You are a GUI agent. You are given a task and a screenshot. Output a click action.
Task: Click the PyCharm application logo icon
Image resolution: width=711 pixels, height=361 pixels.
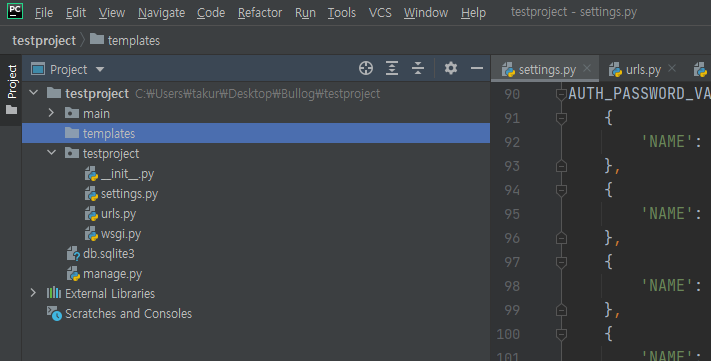[x=15, y=11]
